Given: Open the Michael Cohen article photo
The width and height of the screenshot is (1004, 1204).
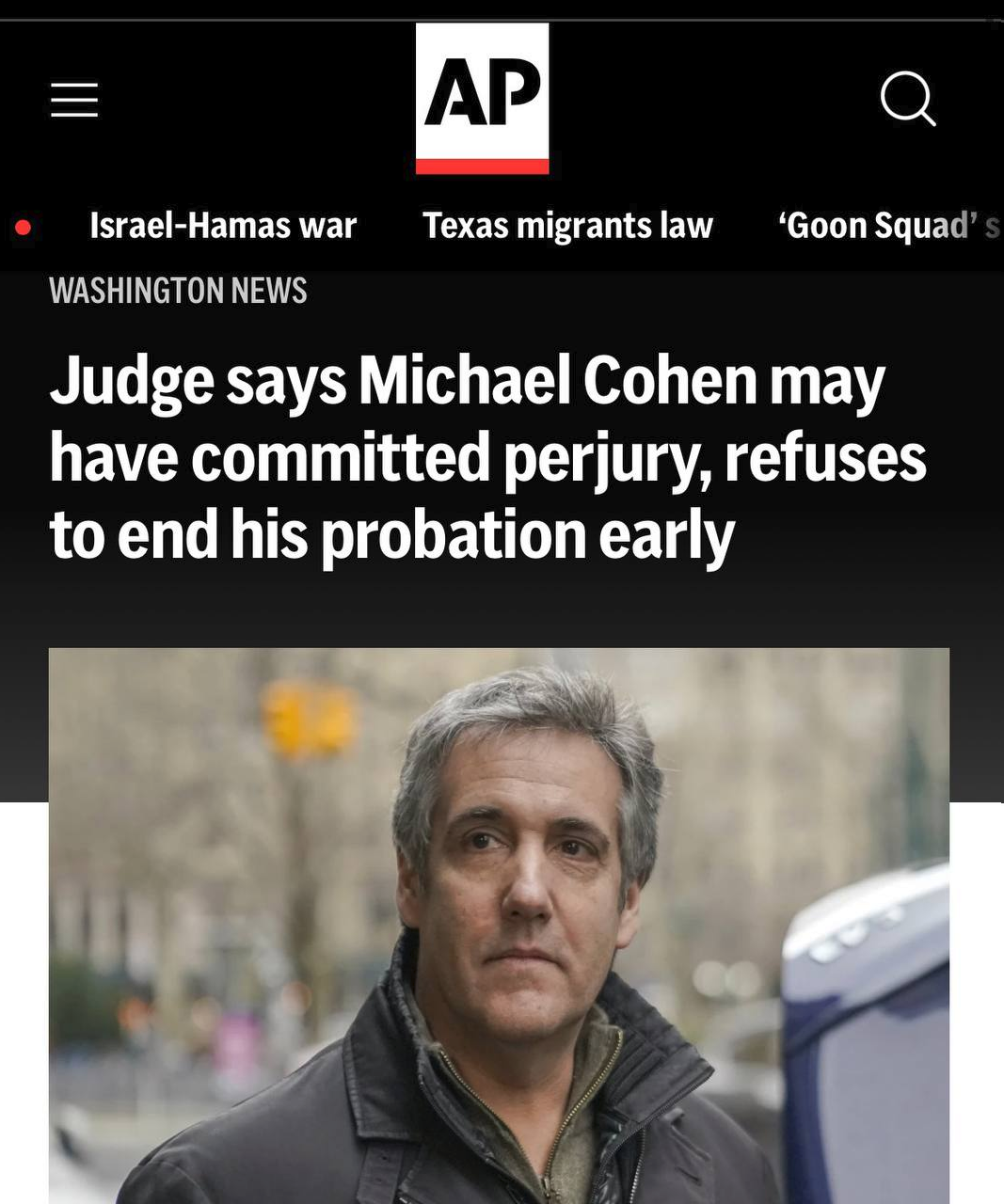Looking at the screenshot, I should click(x=499, y=926).
